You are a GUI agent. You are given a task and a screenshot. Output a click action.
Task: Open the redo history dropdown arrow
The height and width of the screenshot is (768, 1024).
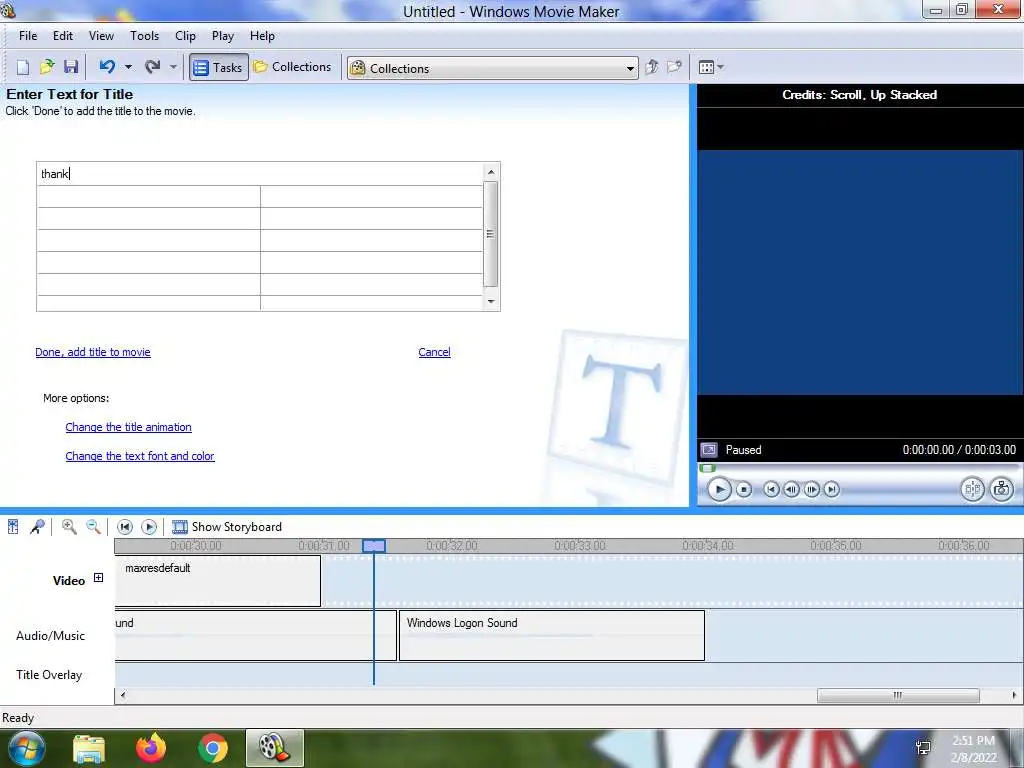click(x=173, y=67)
